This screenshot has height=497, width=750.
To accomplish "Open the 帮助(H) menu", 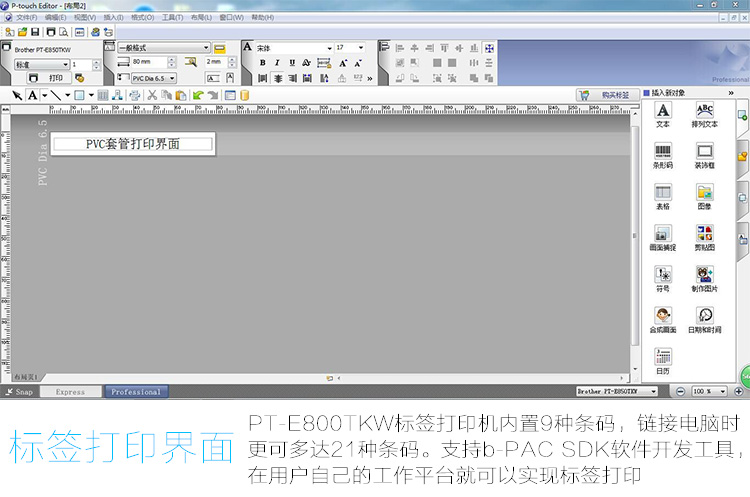I will click(263, 17).
